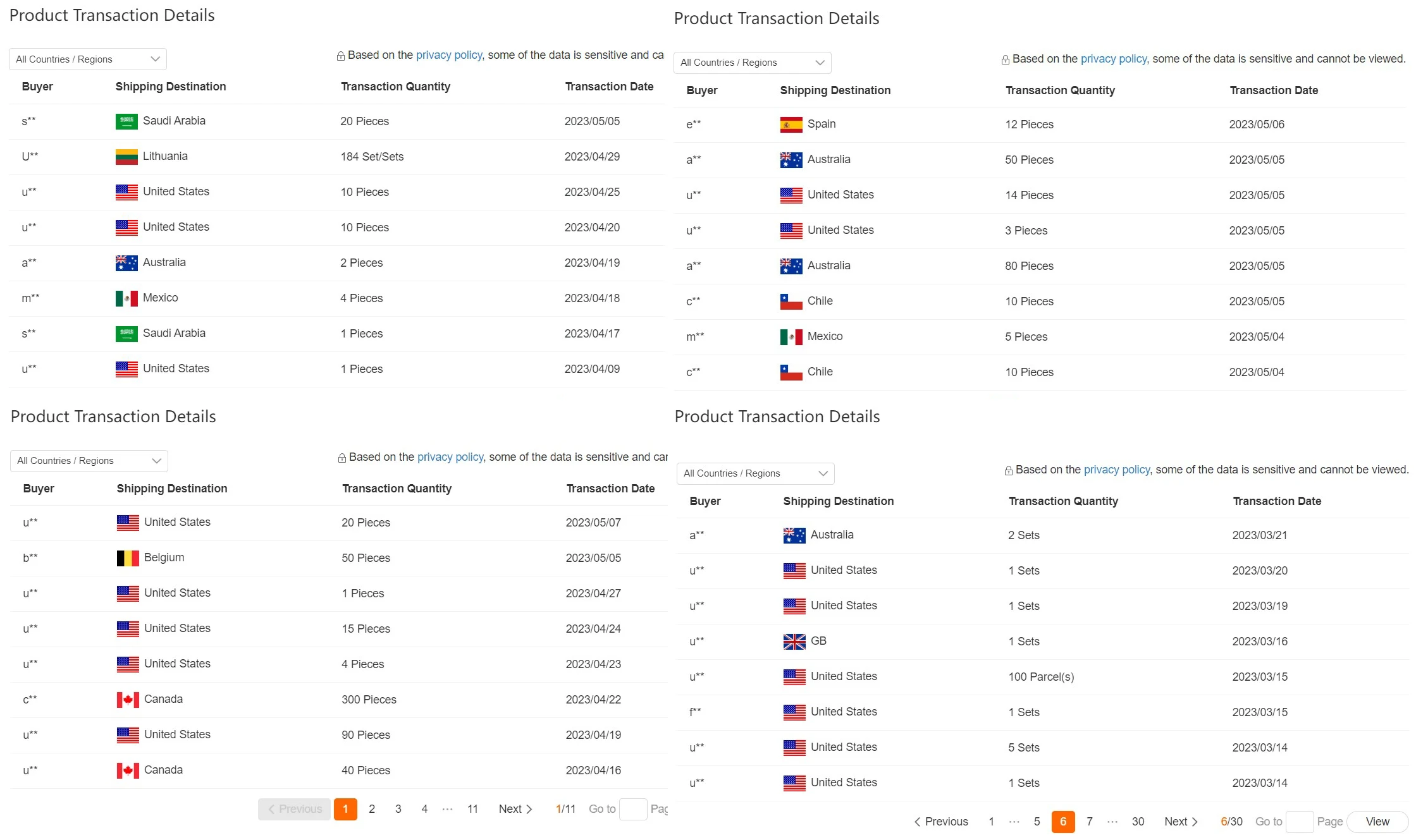Click the View button
Image resolution: width=1416 pixels, height=840 pixels.
pyautogui.click(x=1377, y=822)
